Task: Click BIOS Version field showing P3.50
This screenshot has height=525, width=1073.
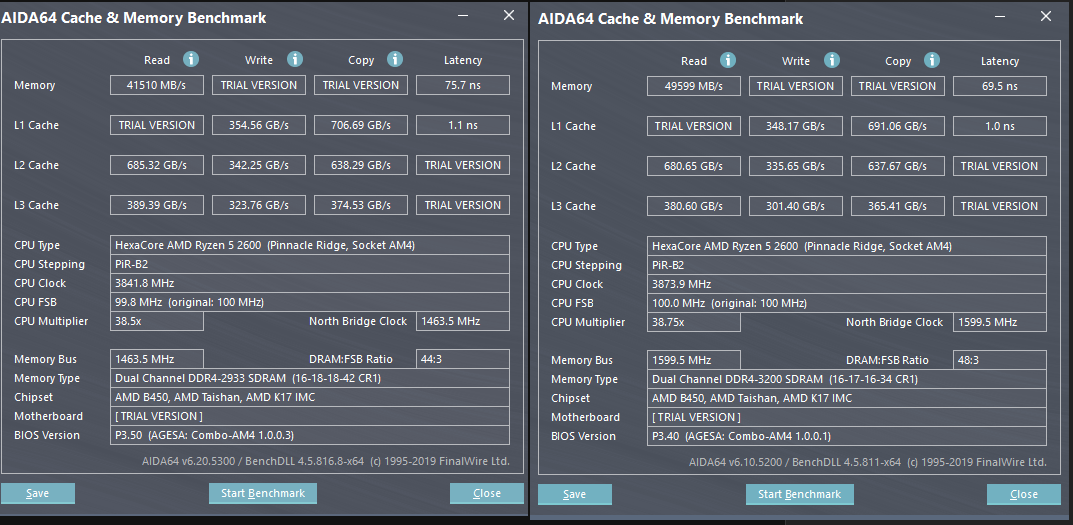Action: [x=310, y=435]
